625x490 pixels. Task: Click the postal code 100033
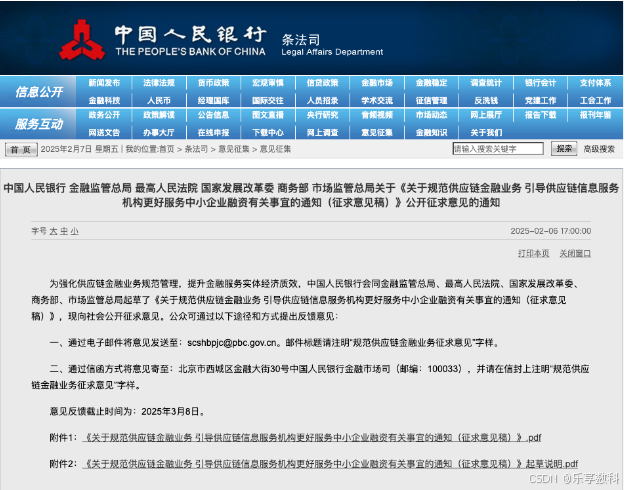[444, 369]
